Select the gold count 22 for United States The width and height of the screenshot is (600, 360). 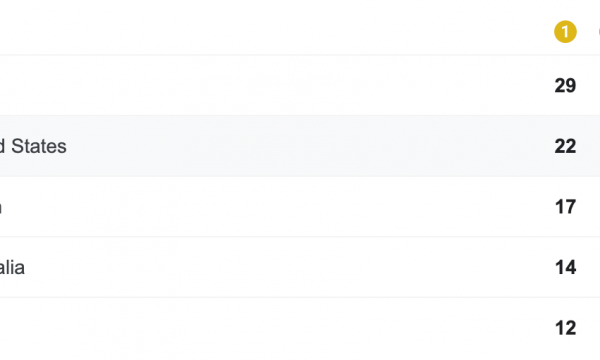tap(565, 146)
